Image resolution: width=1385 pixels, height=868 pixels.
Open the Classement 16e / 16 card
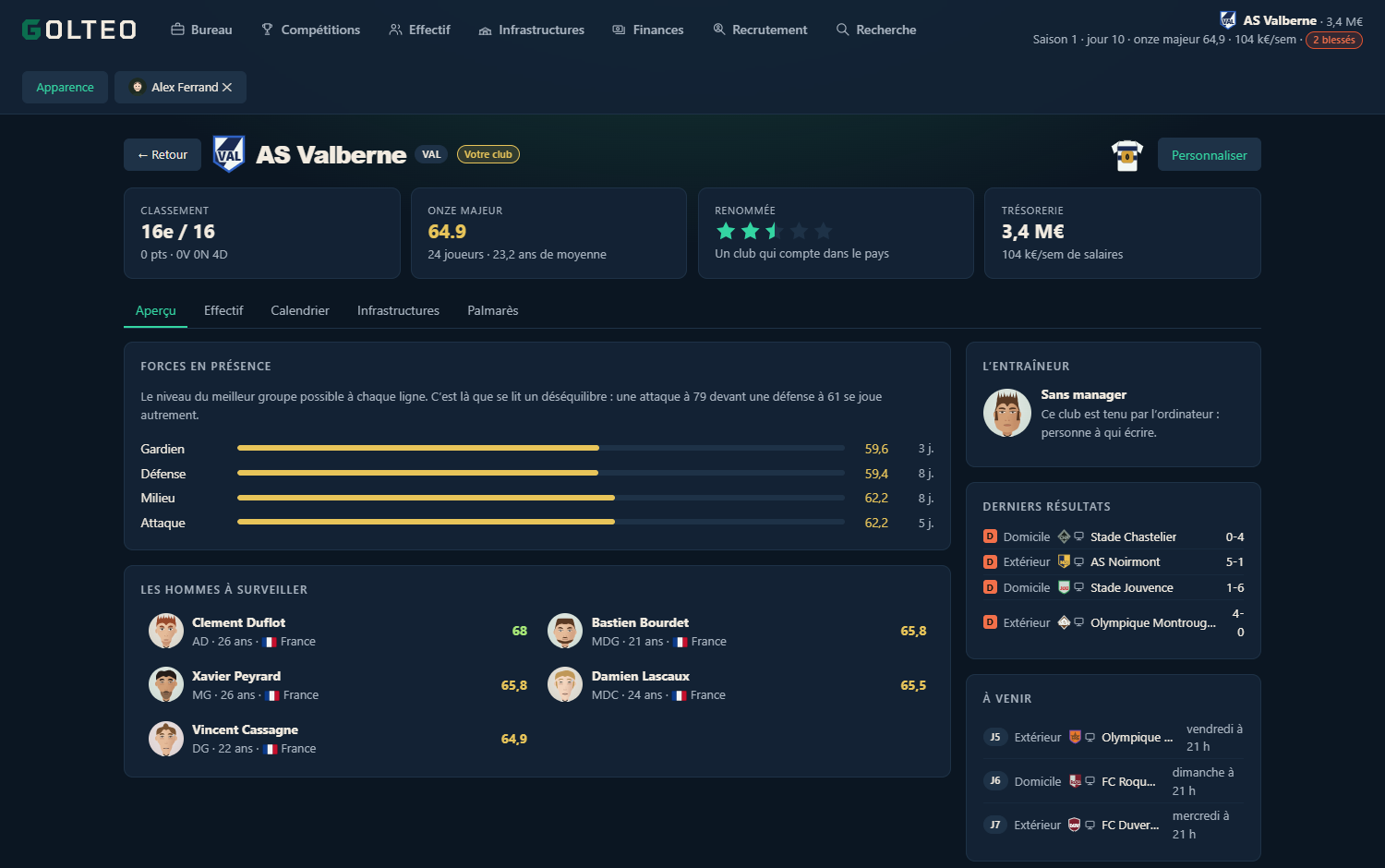tap(262, 233)
